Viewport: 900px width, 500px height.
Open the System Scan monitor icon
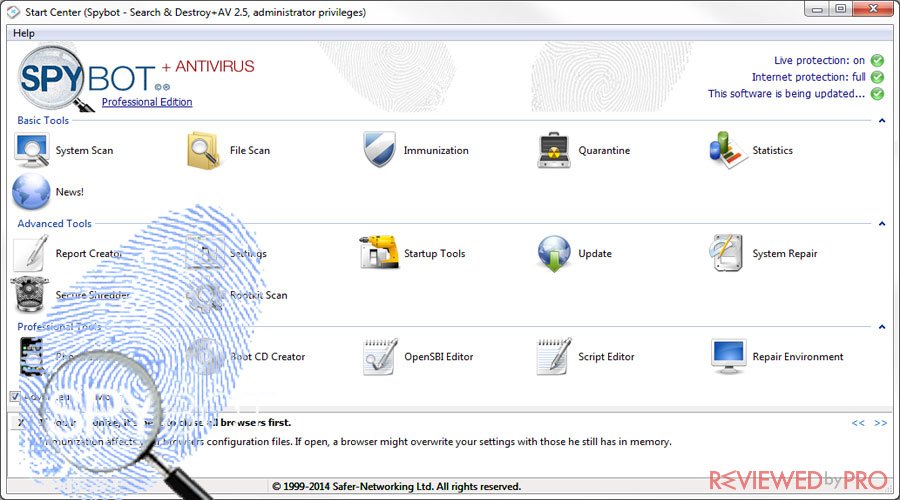[x=32, y=150]
